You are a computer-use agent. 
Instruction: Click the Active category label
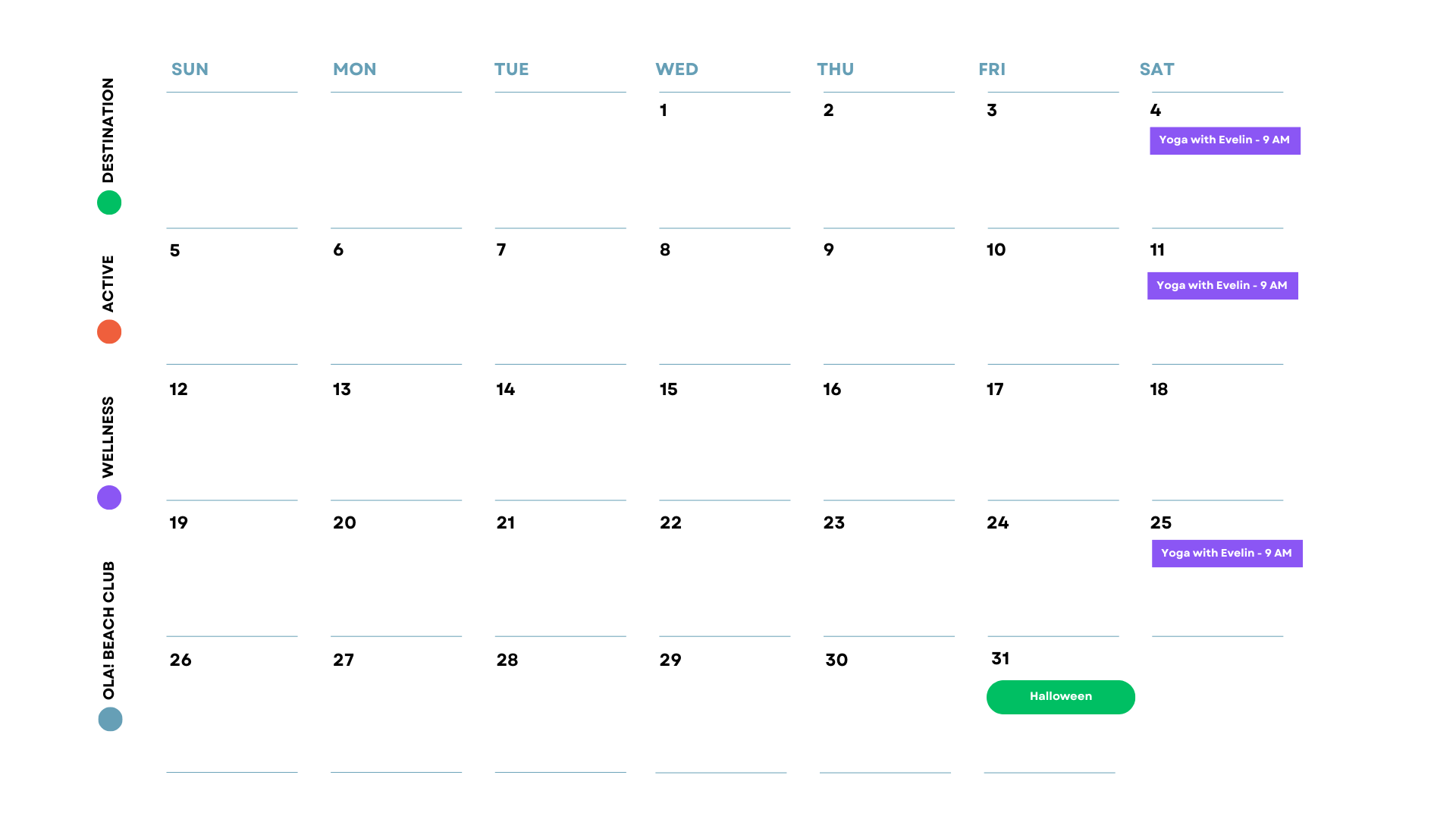[x=108, y=284]
